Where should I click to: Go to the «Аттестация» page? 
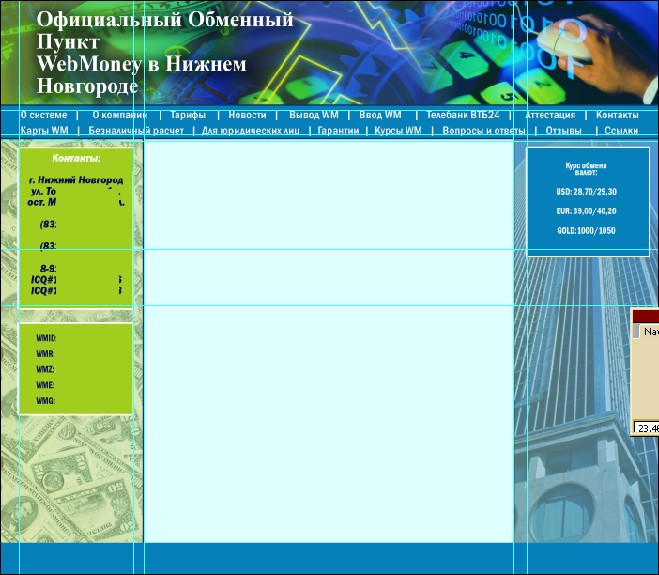pyautogui.click(x=550, y=115)
